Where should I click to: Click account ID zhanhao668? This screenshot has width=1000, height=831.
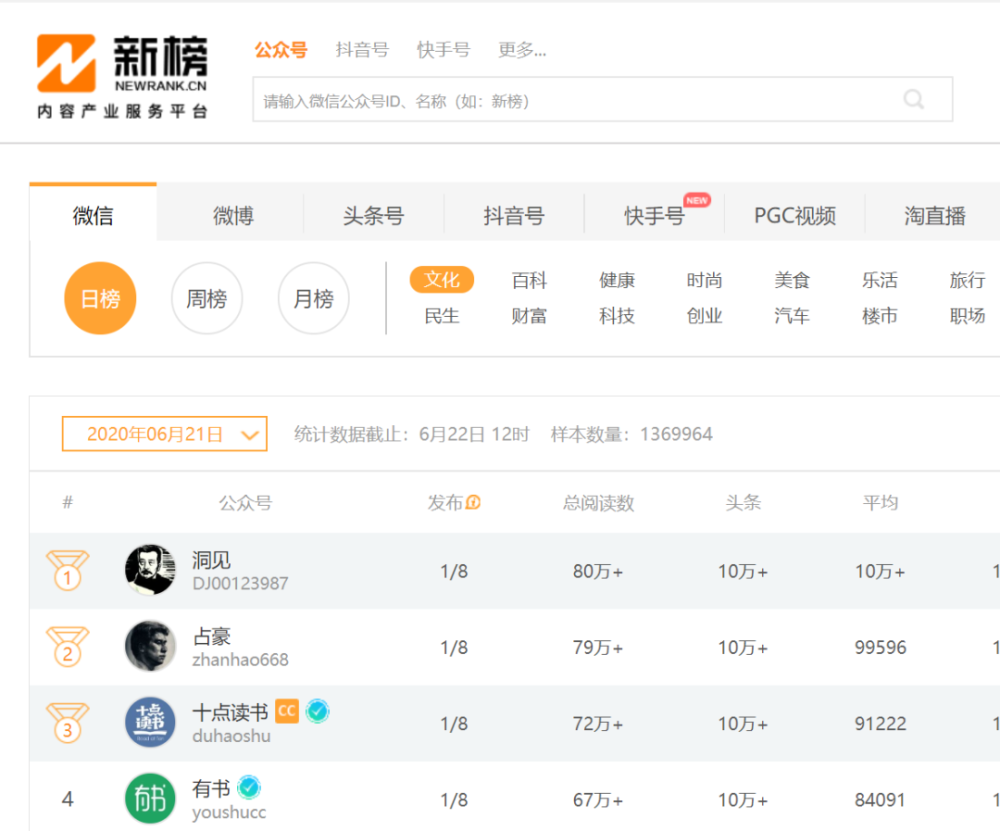240,659
